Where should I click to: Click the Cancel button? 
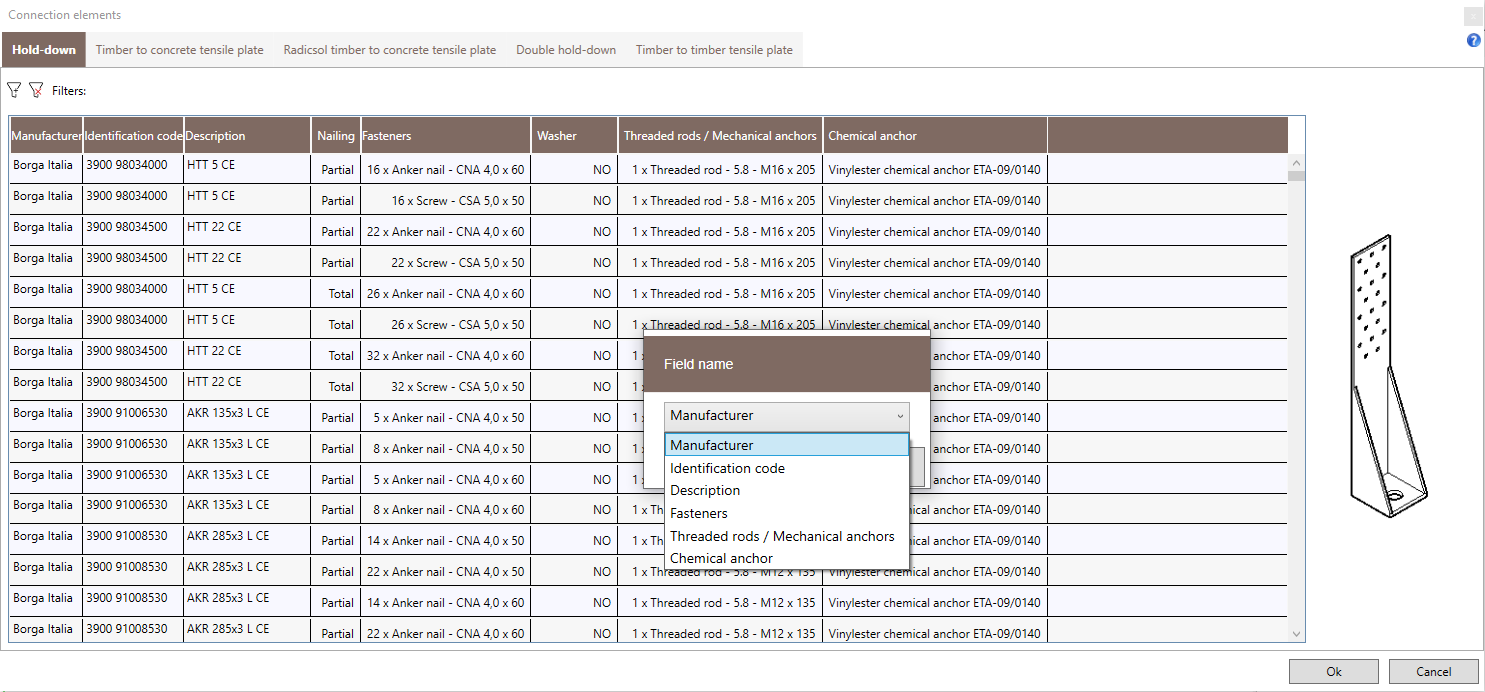click(1434, 672)
